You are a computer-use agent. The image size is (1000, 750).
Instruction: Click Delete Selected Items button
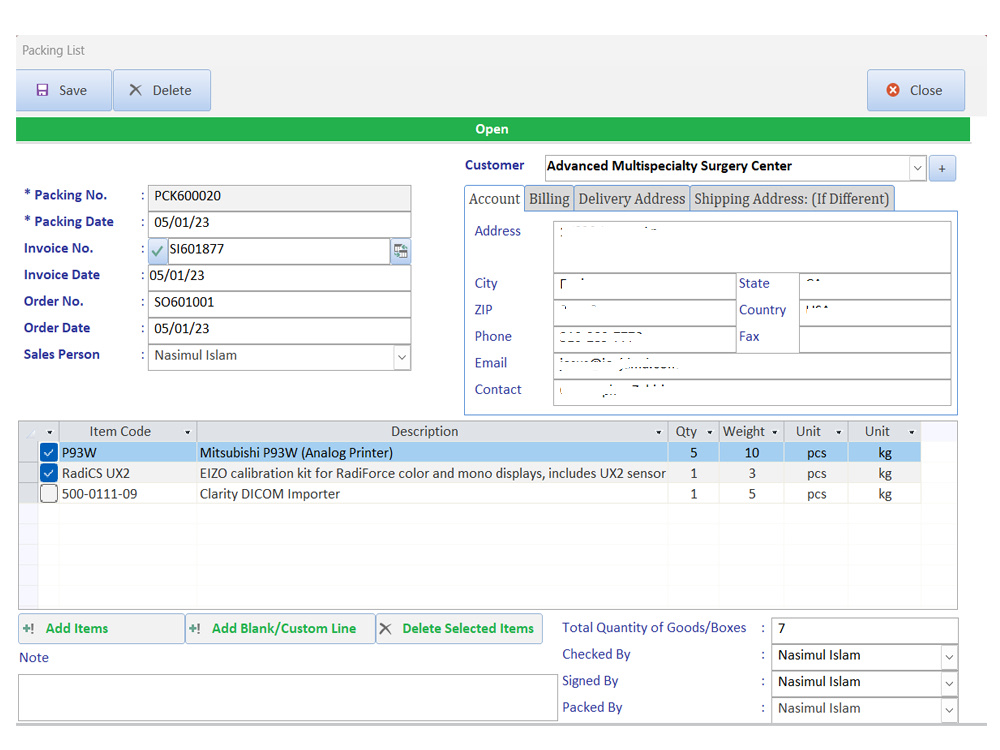(x=459, y=629)
